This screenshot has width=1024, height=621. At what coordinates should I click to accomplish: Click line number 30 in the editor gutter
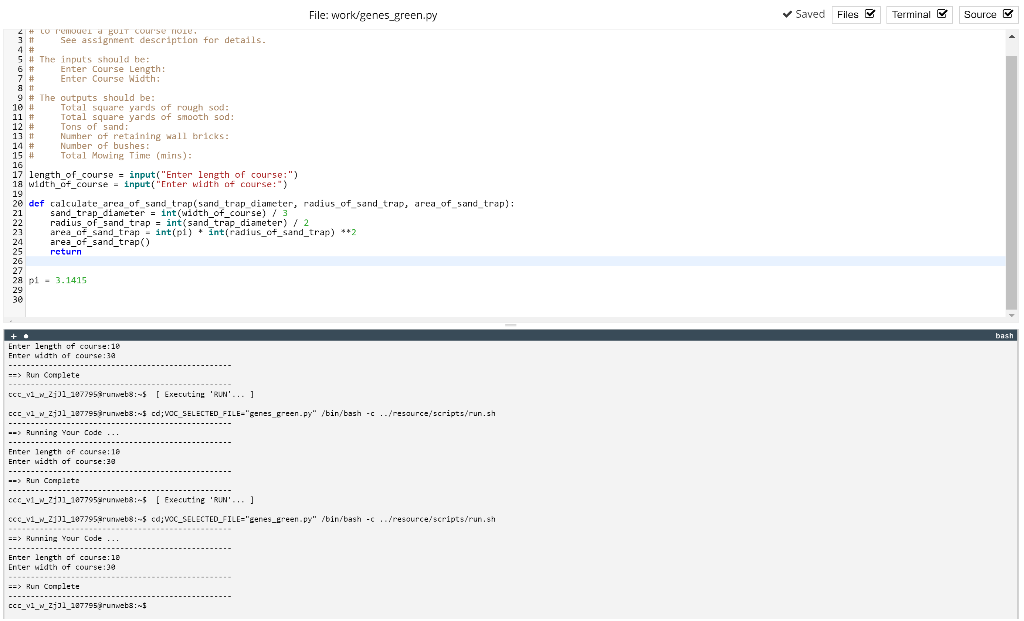coord(18,300)
